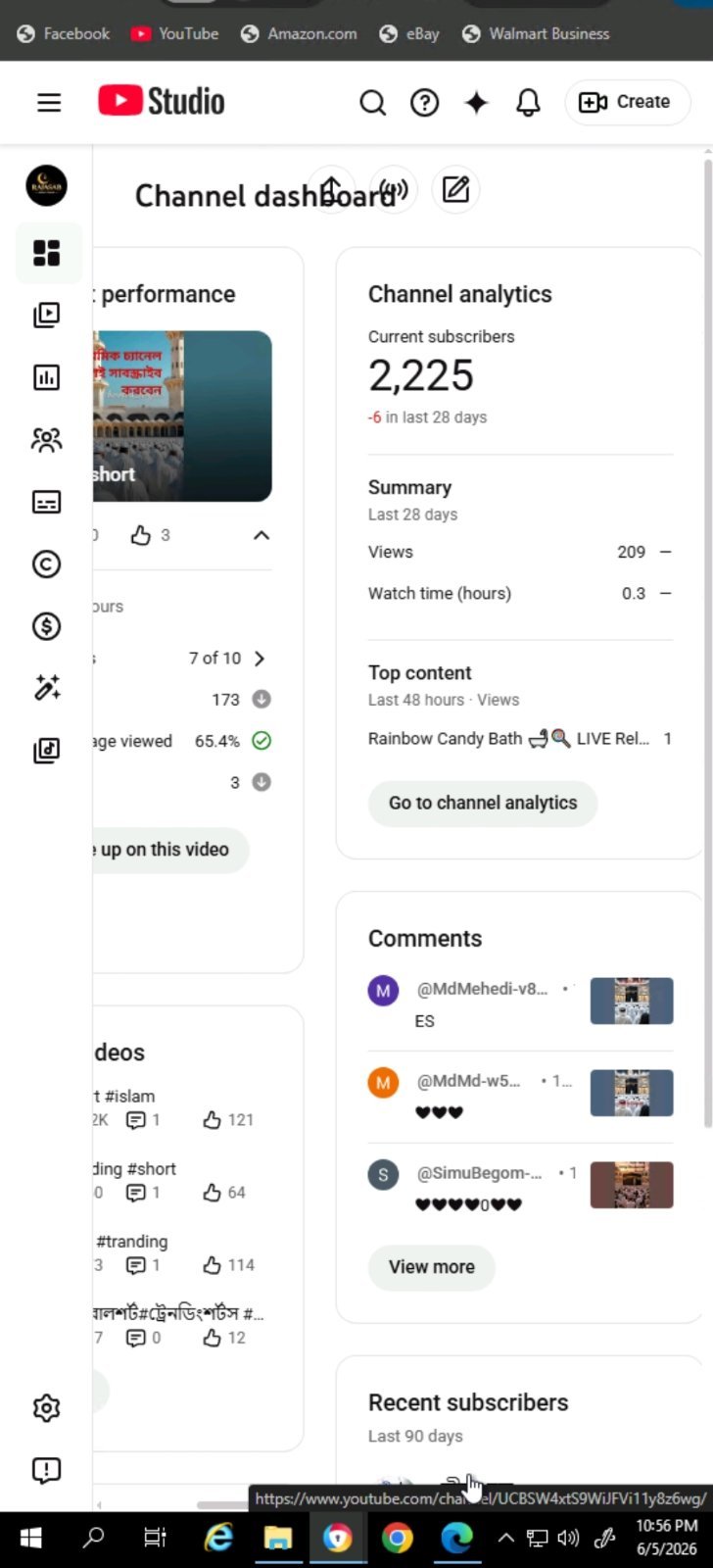Open Microsoft Edge from the taskbar
The height and width of the screenshot is (1568, 713).
point(456,1539)
